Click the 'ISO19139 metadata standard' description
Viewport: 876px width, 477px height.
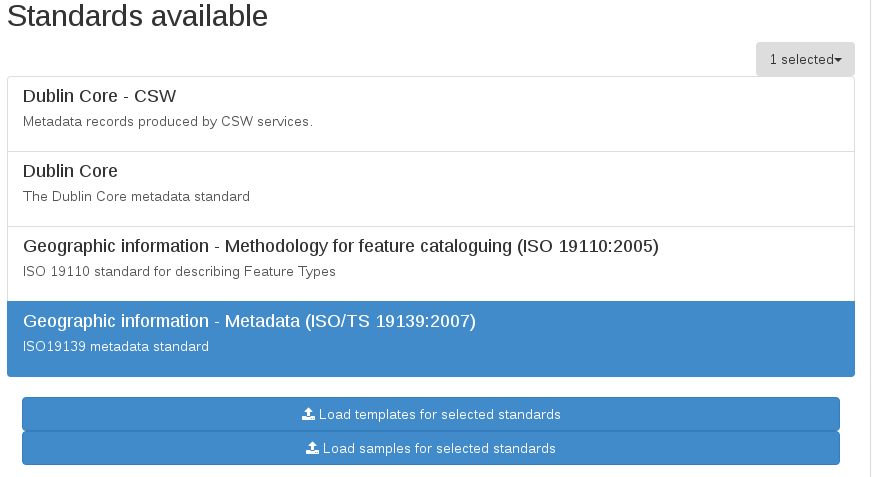[x=116, y=347]
